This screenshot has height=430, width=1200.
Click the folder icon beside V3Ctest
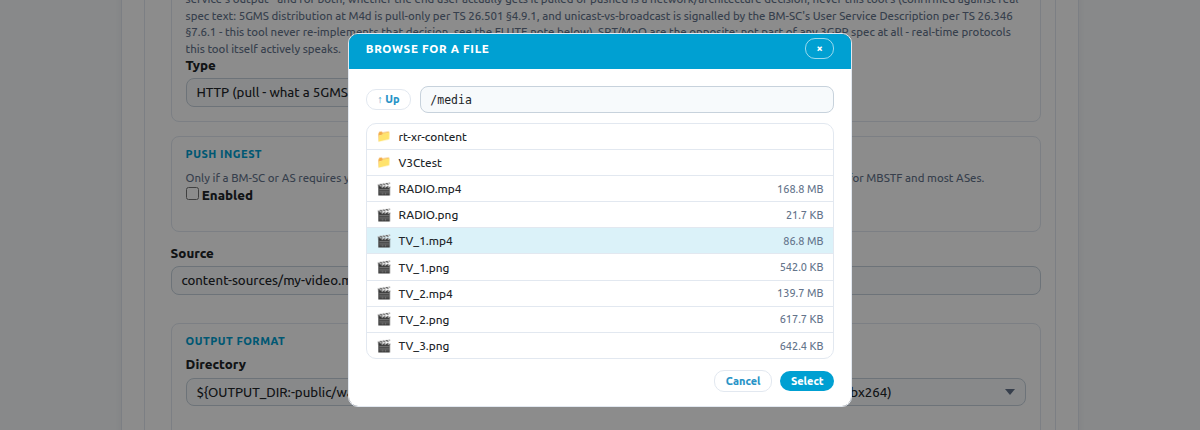click(383, 163)
